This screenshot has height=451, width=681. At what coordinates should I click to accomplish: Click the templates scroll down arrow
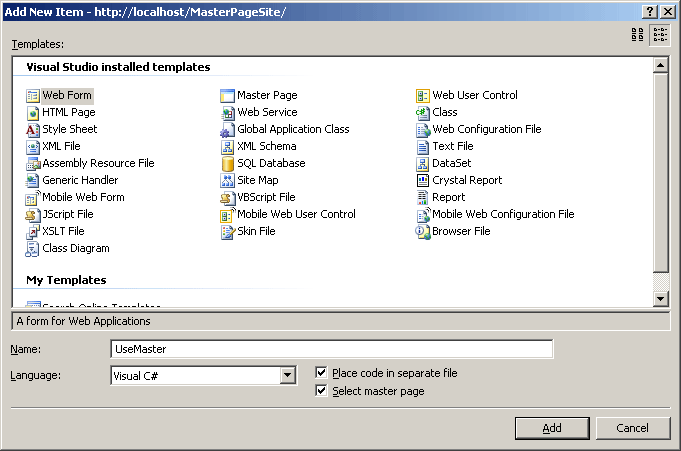[x=660, y=298]
